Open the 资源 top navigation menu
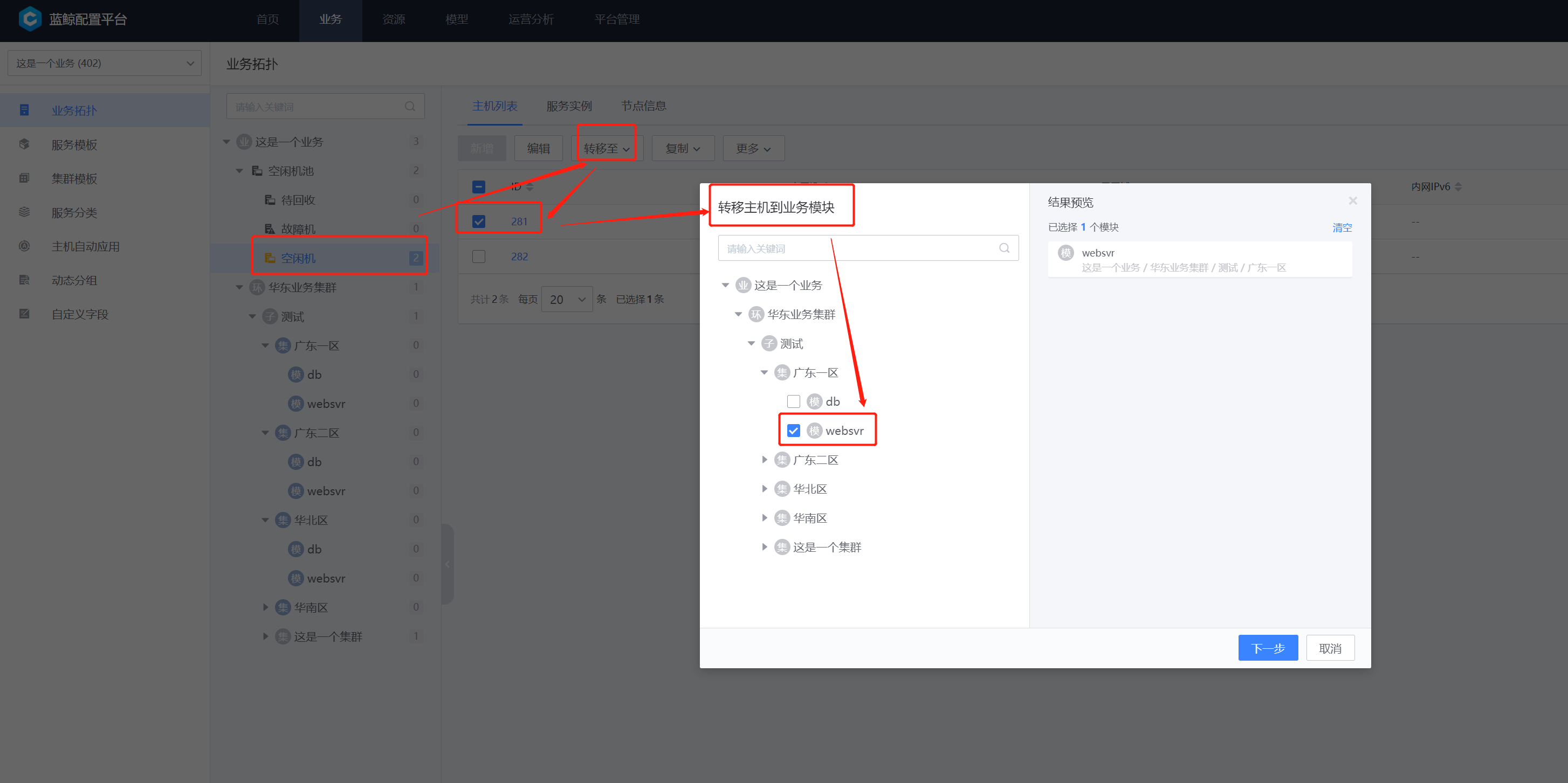 [x=393, y=19]
